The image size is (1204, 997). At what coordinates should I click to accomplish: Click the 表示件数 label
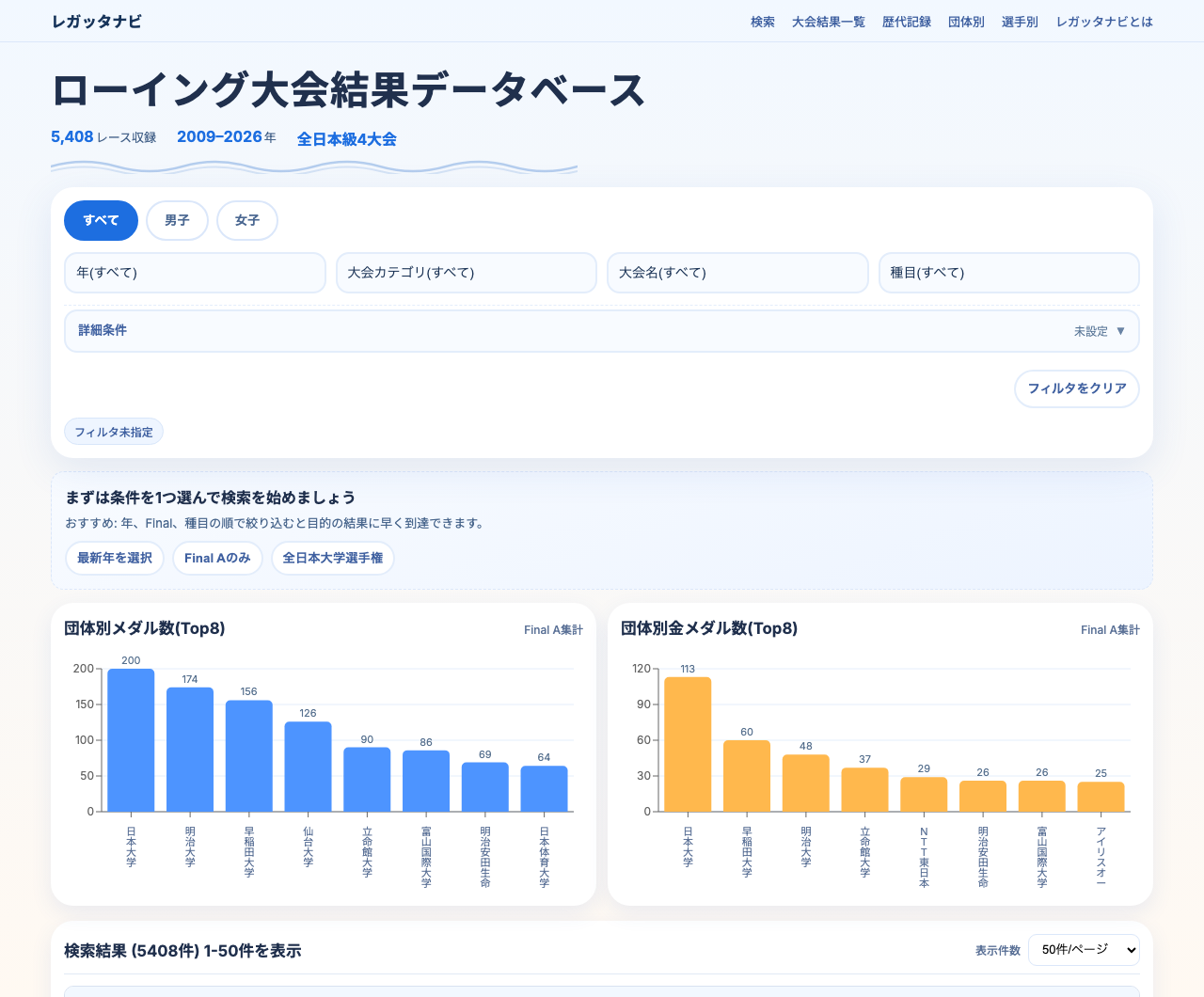point(997,951)
